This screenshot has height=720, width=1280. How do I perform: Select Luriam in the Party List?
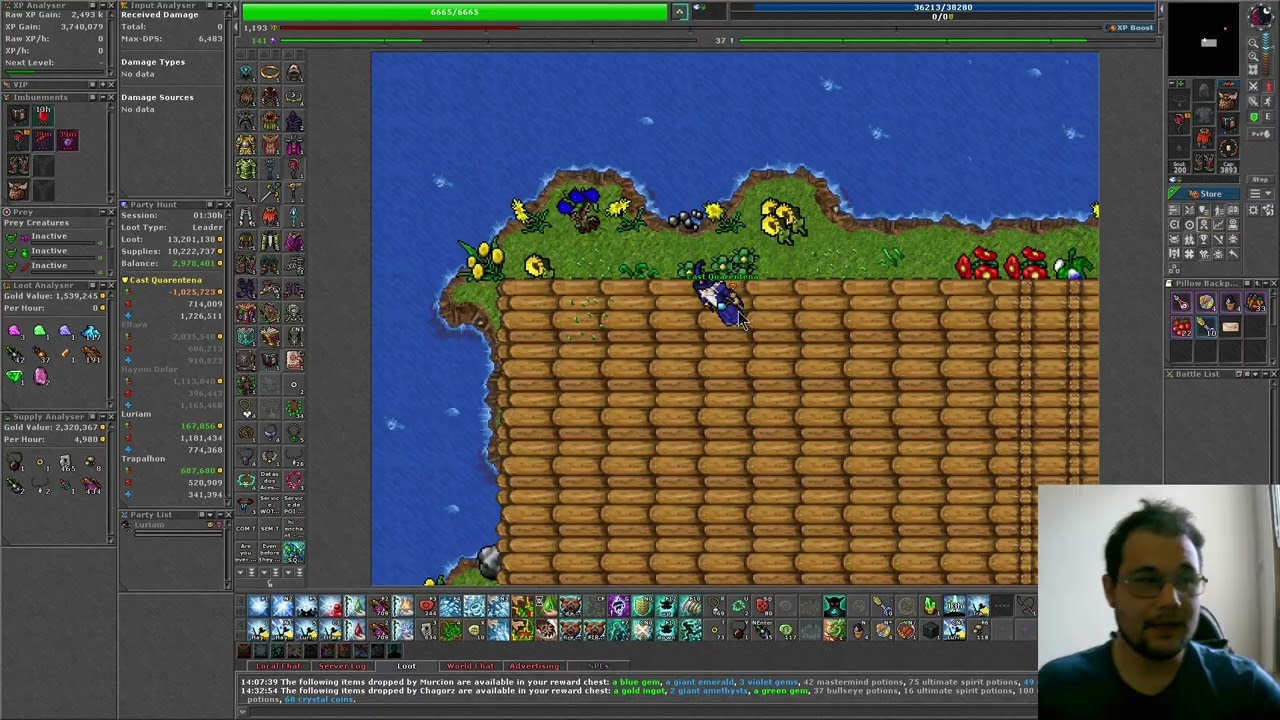[x=149, y=525]
